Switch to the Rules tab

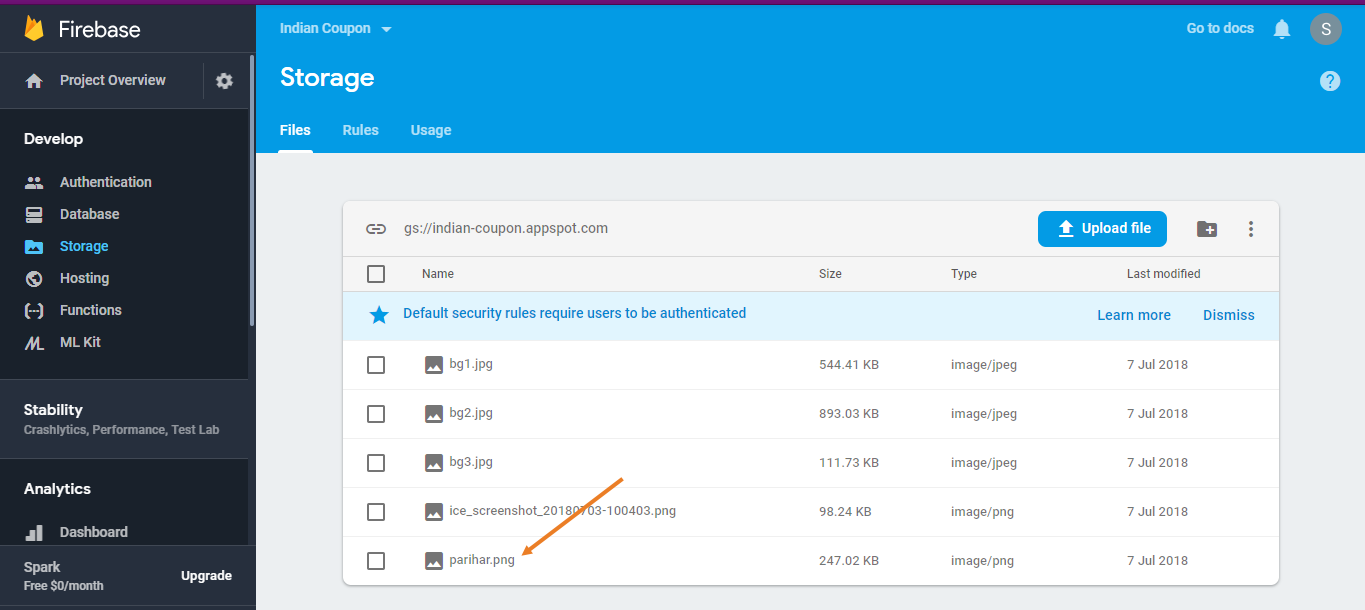(360, 130)
